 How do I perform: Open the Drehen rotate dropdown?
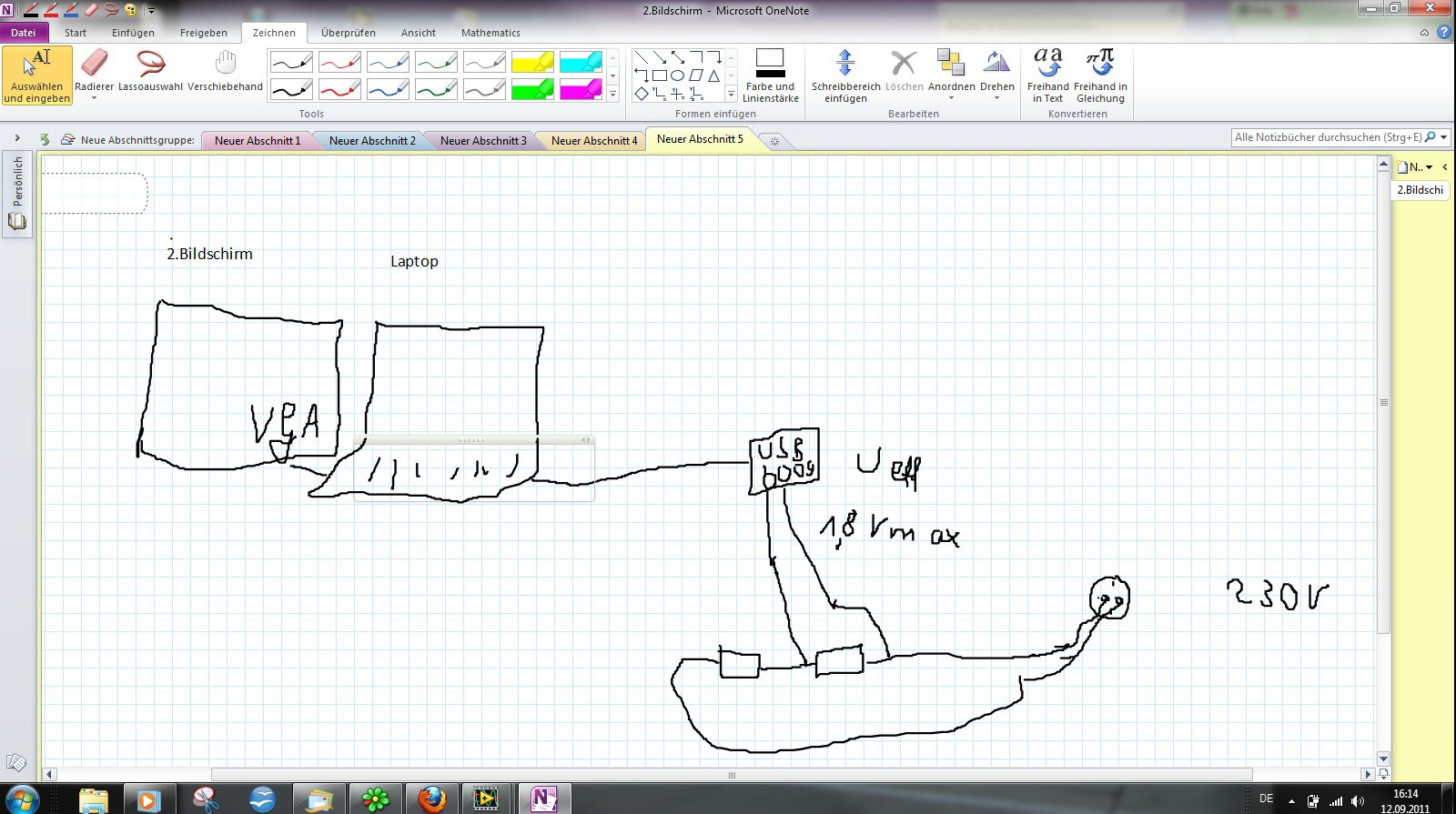tap(997, 74)
